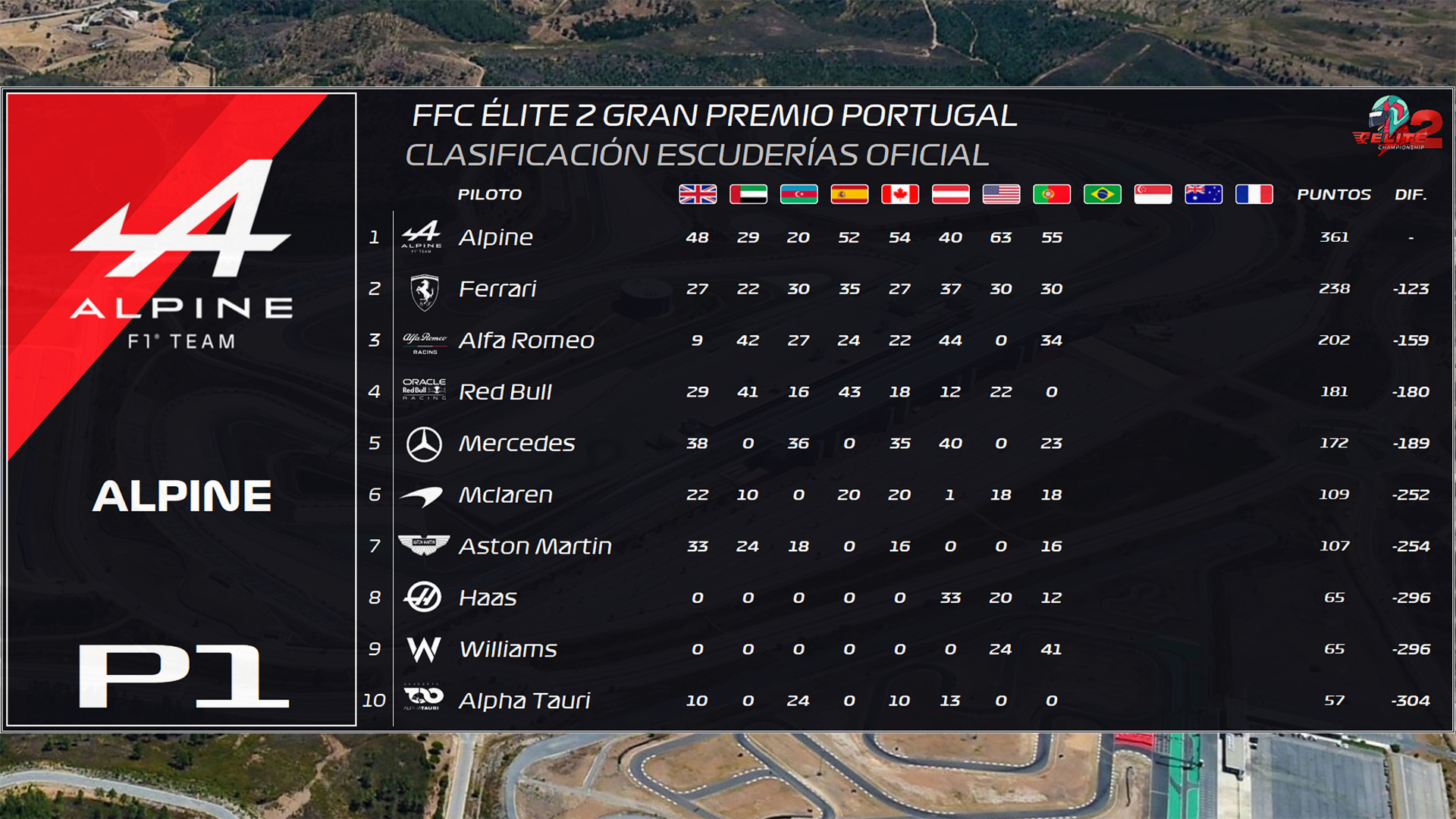Click the Mercedes star logo
Viewport: 1456px width, 819px height.
coord(424,444)
